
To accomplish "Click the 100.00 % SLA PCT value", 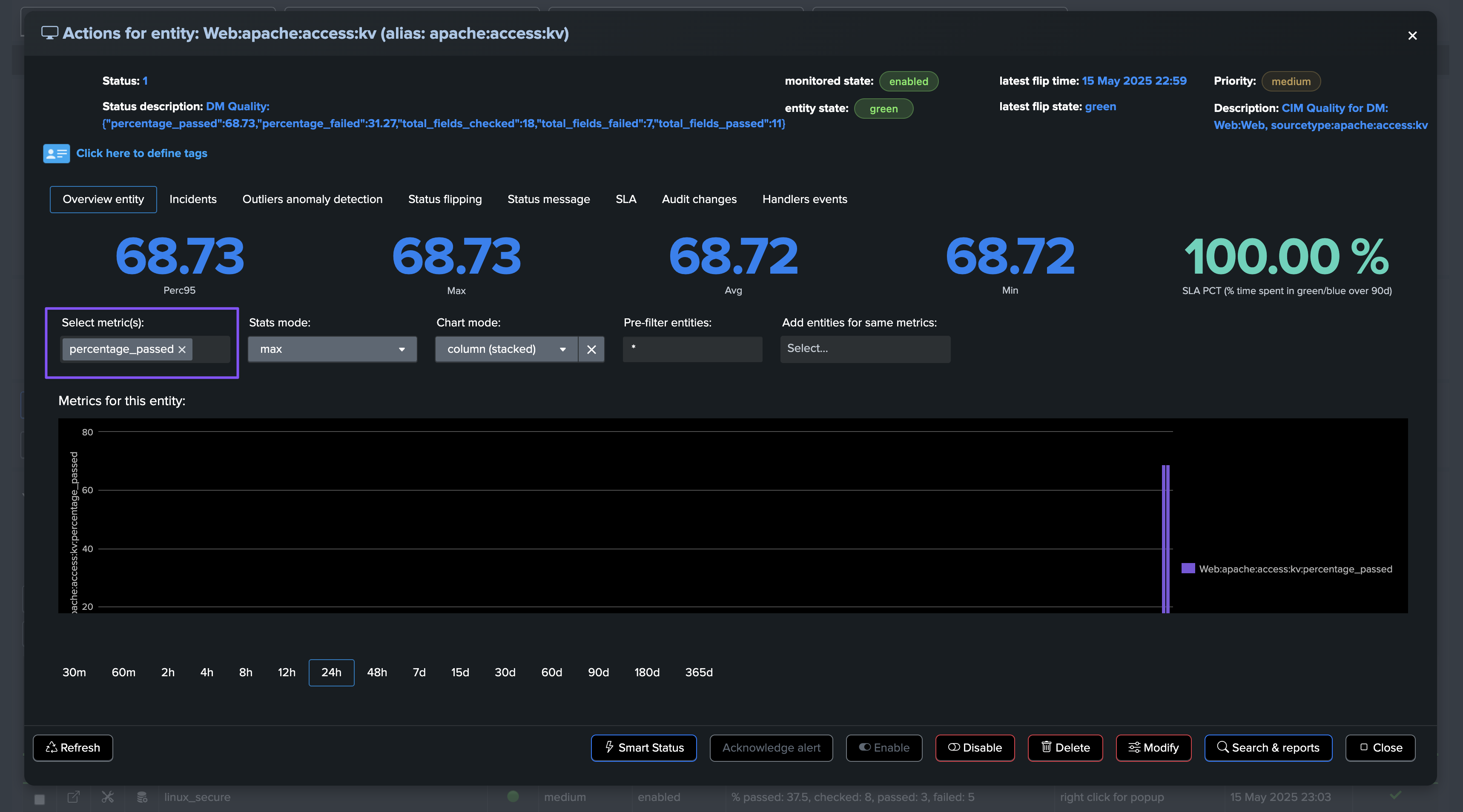I will (x=1286, y=256).
